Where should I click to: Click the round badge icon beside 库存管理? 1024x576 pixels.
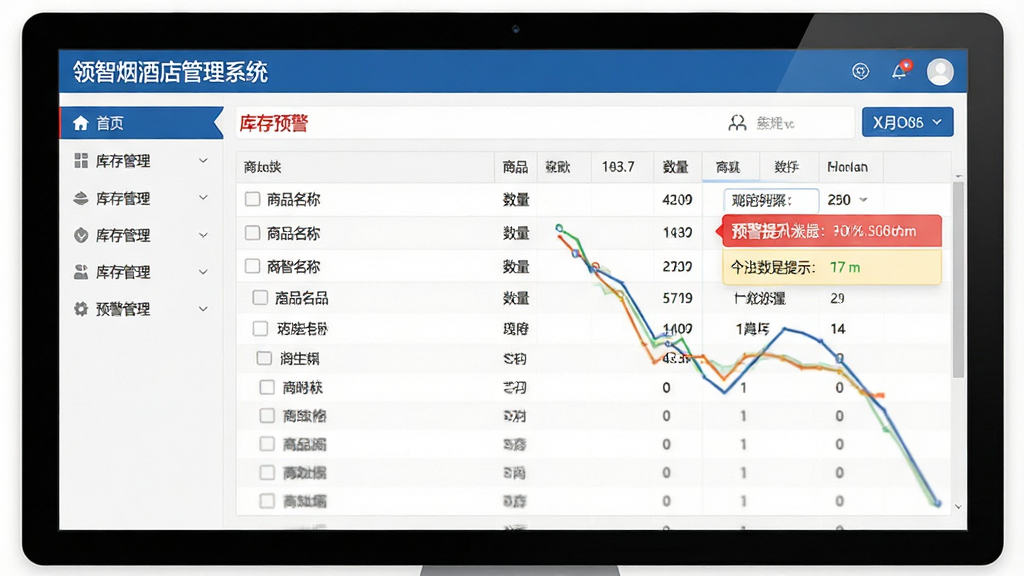81,235
